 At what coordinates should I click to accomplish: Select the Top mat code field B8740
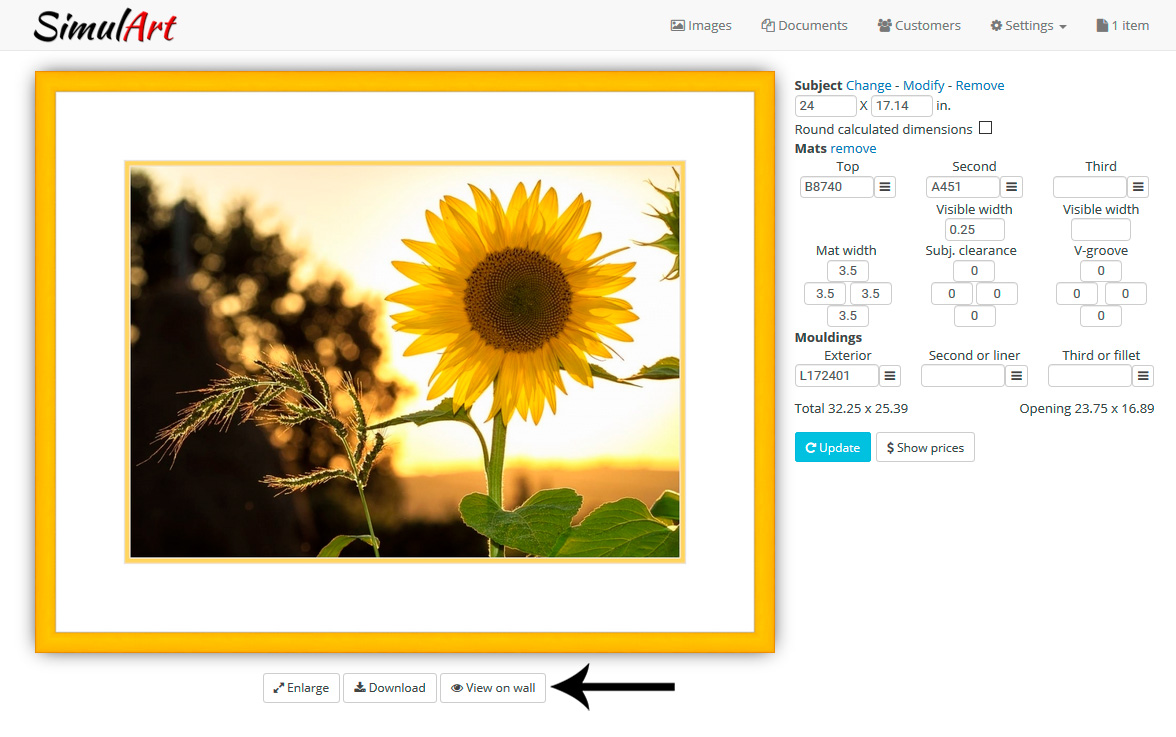click(x=836, y=187)
